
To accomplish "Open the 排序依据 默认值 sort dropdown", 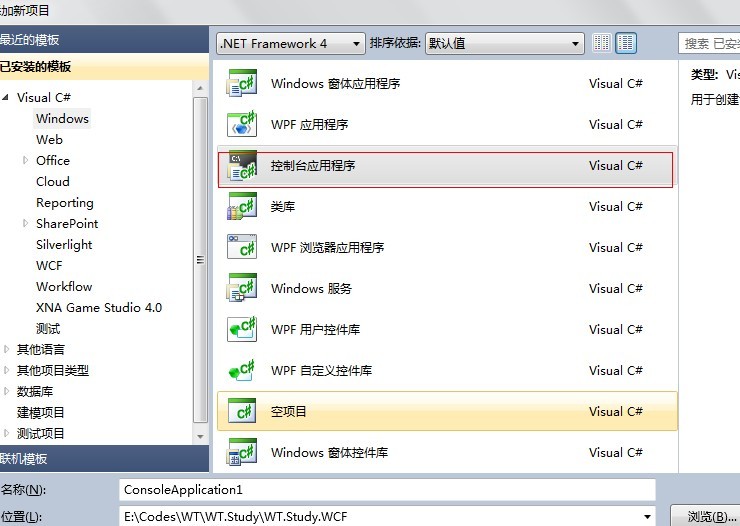I will [x=505, y=43].
